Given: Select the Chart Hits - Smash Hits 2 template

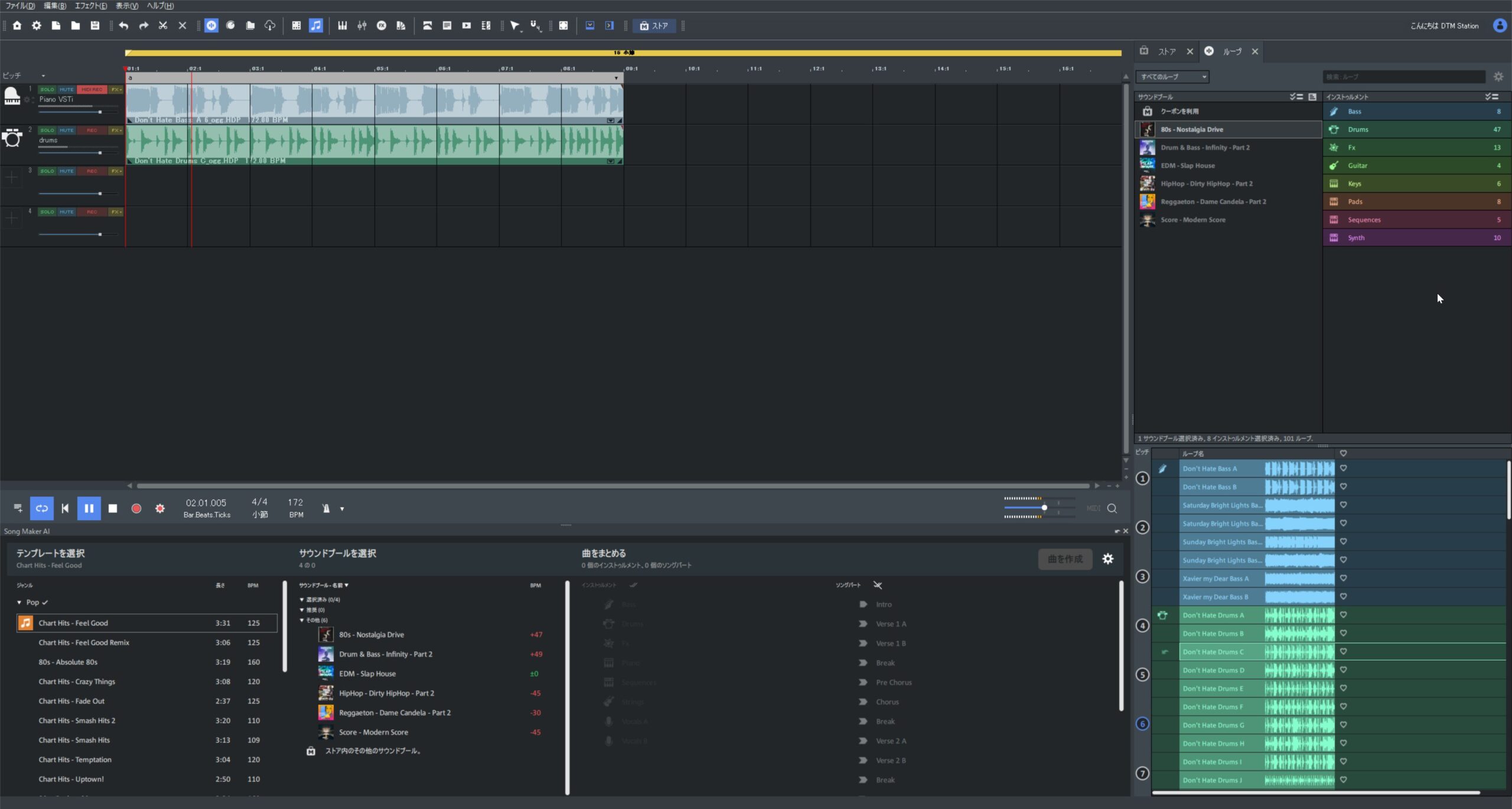Looking at the screenshot, I should [77, 720].
